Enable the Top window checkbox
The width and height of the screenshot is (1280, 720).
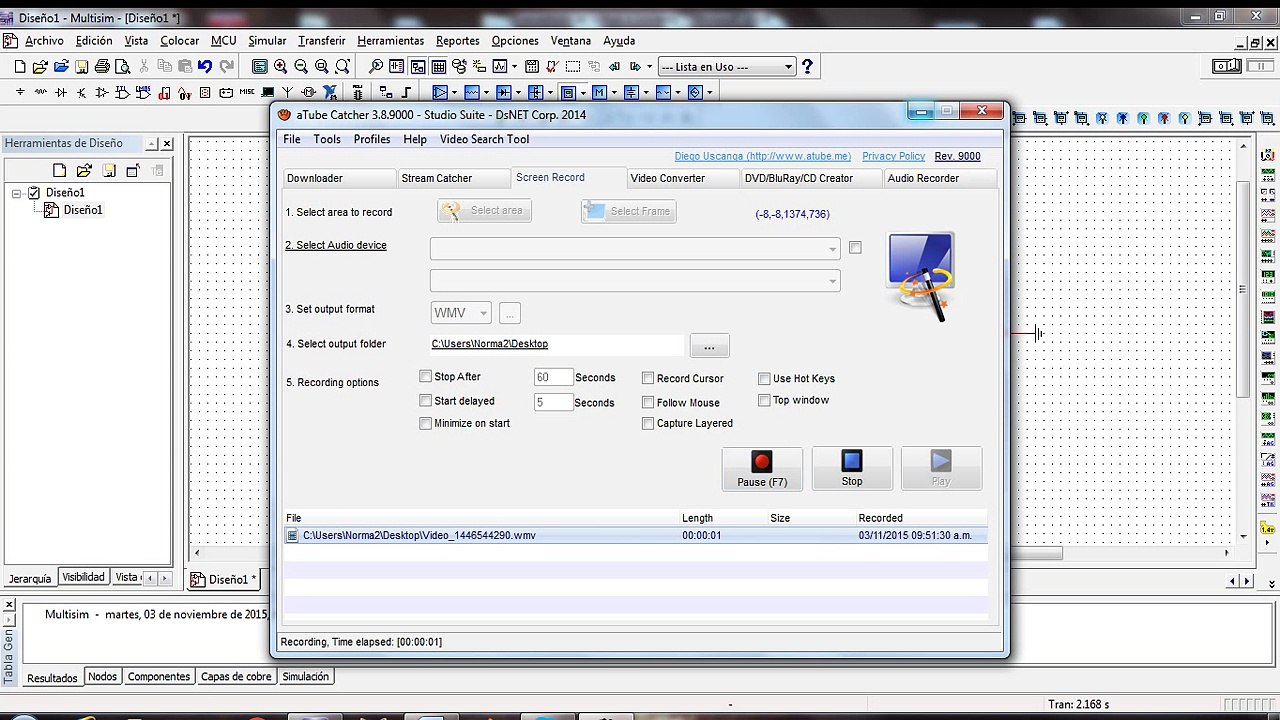click(x=764, y=400)
